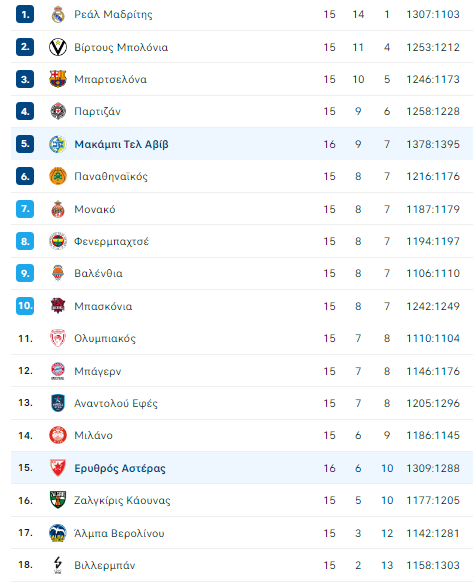Open the Βαλένθια team link

point(98,273)
